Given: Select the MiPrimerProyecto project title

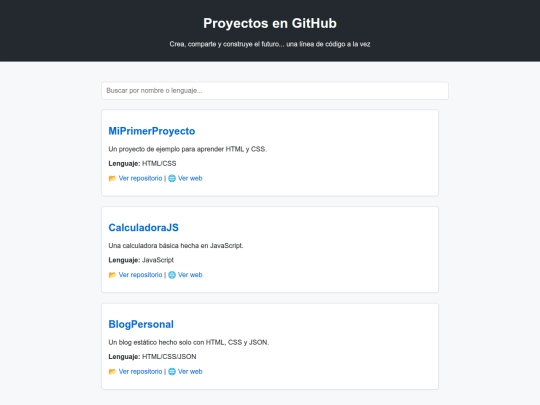Looking at the screenshot, I should click(152, 131).
